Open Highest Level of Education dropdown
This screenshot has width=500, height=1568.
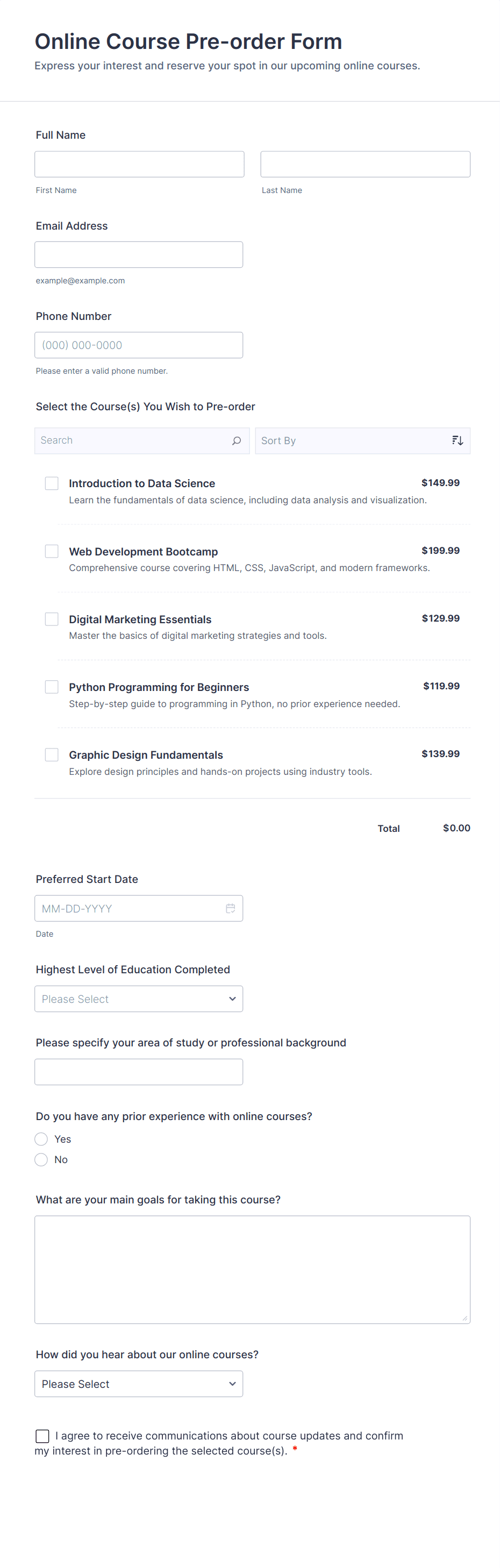coord(139,999)
